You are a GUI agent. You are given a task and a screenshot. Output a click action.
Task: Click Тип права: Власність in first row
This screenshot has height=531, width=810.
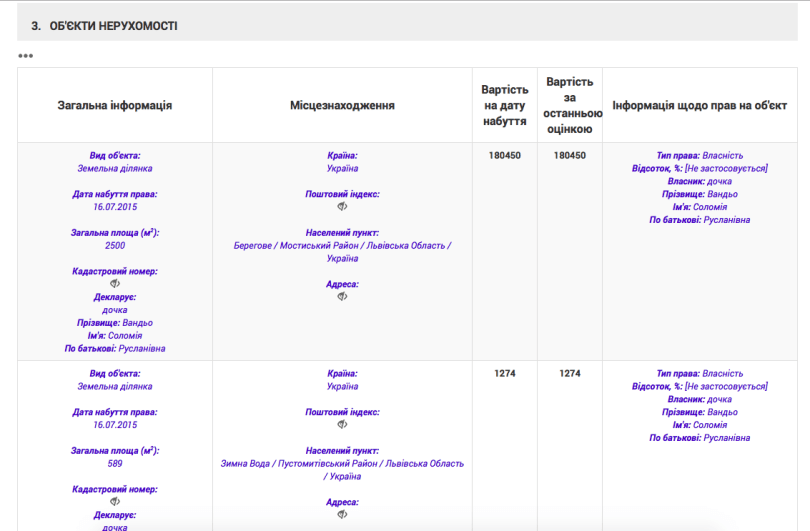pos(700,156)
